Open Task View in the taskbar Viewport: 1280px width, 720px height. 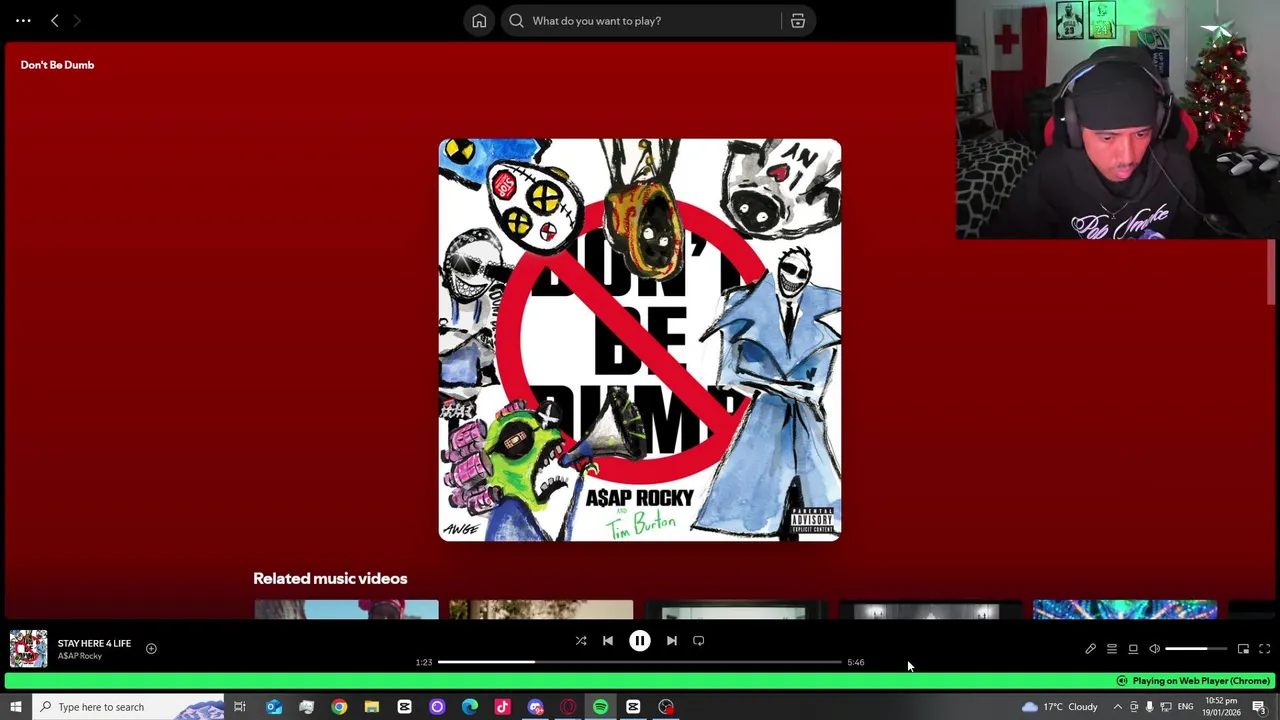[240, 707]
